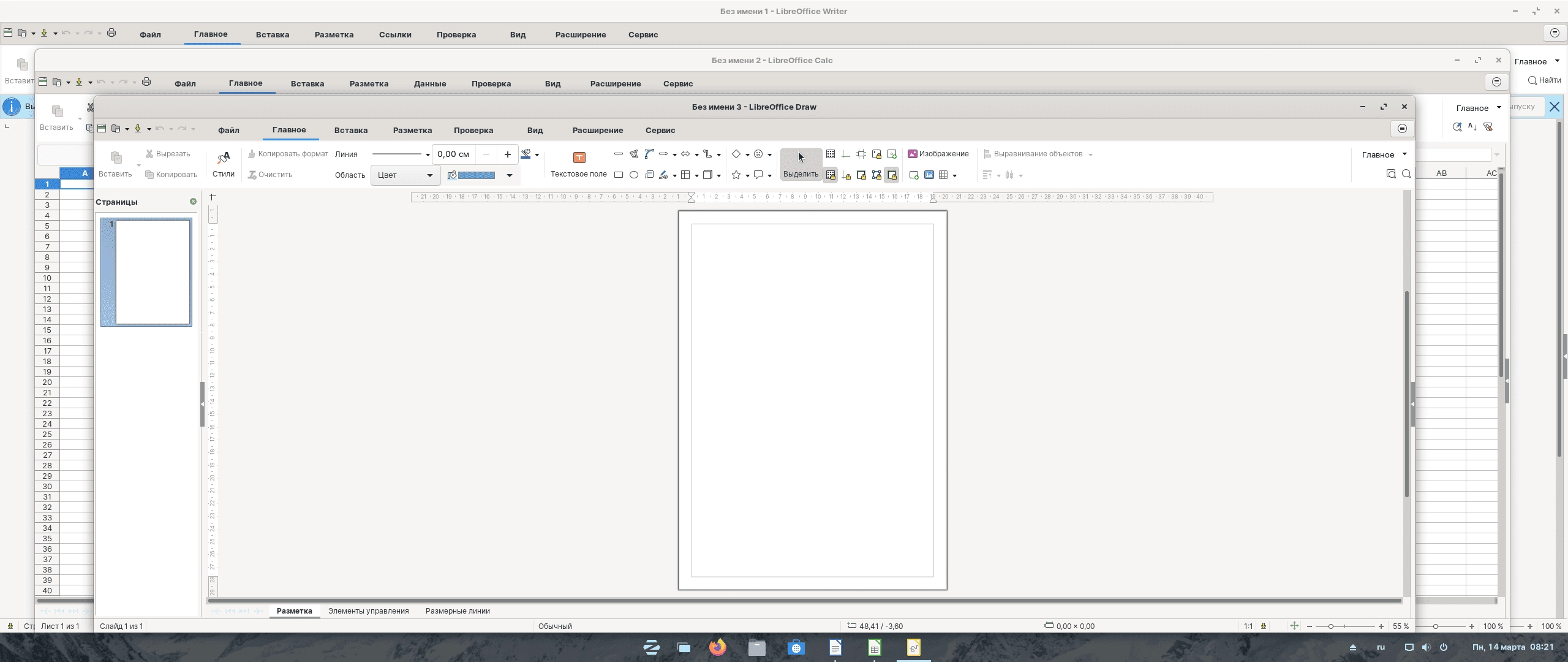Image resolution: width=1568 pixels, height=662 pixels.
Task: Pick the Connector tool
Action: coord(707,154)
